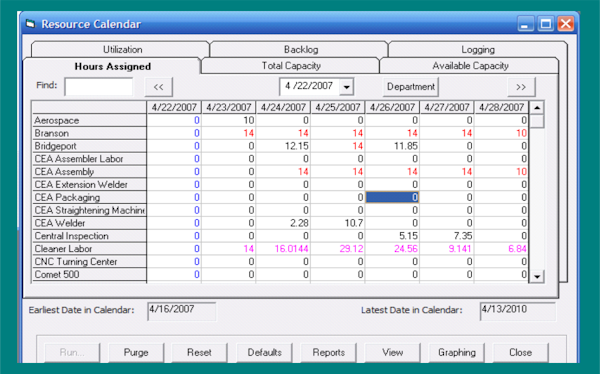600x374 pixels.
Task: Click Bridgeport cell showing 12.15
Action: coord(283,146)
